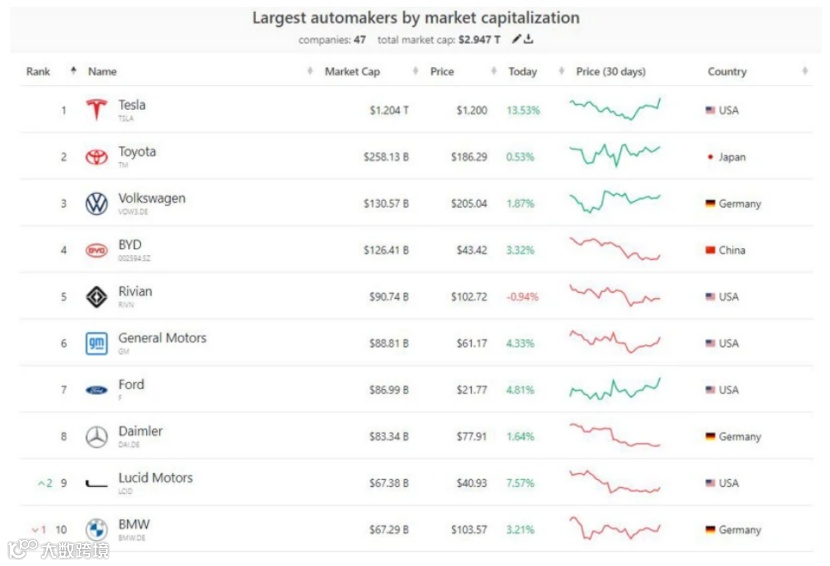Screen dimensions: 830x566
Task: Click the General Motors logo icon
Action: 96,343
